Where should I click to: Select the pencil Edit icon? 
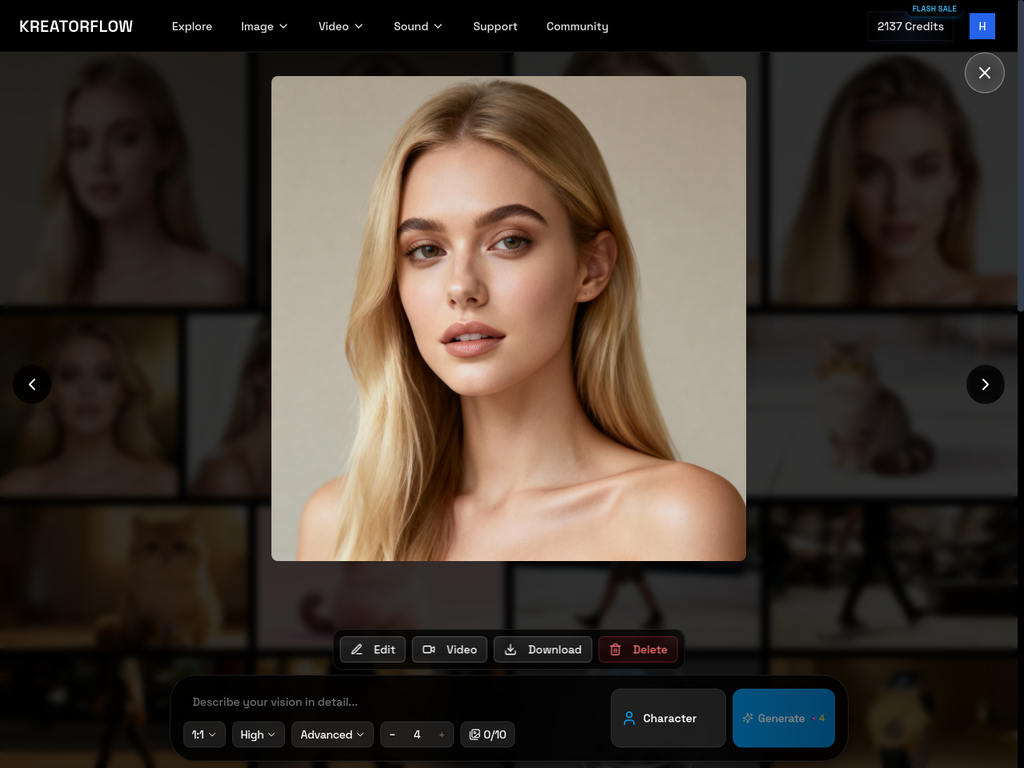click(355, 649)
